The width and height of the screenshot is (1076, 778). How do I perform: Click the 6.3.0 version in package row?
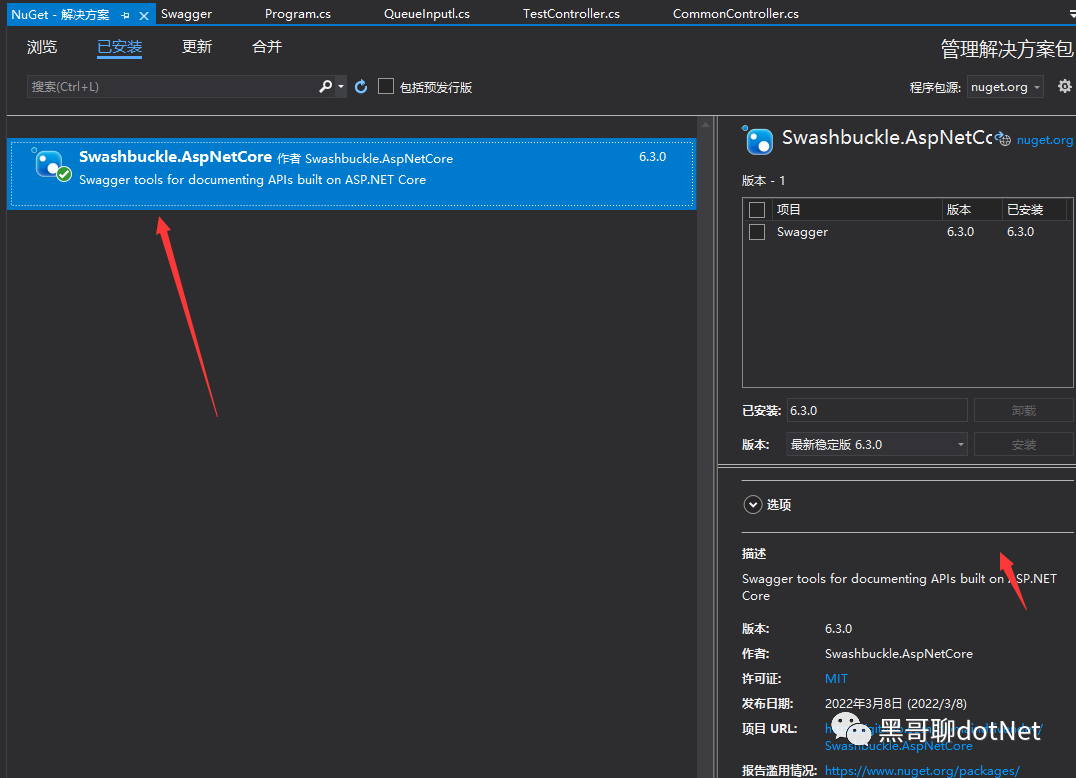click(652, 157)
